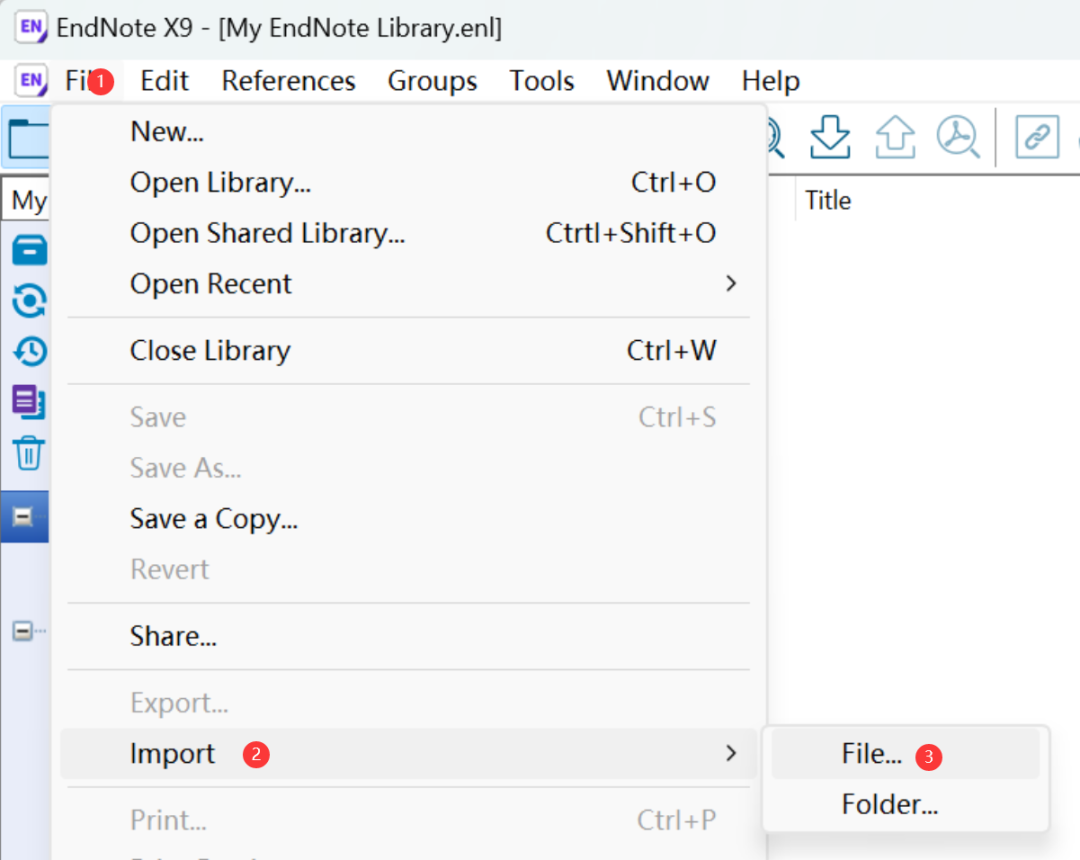Choose File... in the Import submenu
1080x860 pixels.
pos(905,753)
